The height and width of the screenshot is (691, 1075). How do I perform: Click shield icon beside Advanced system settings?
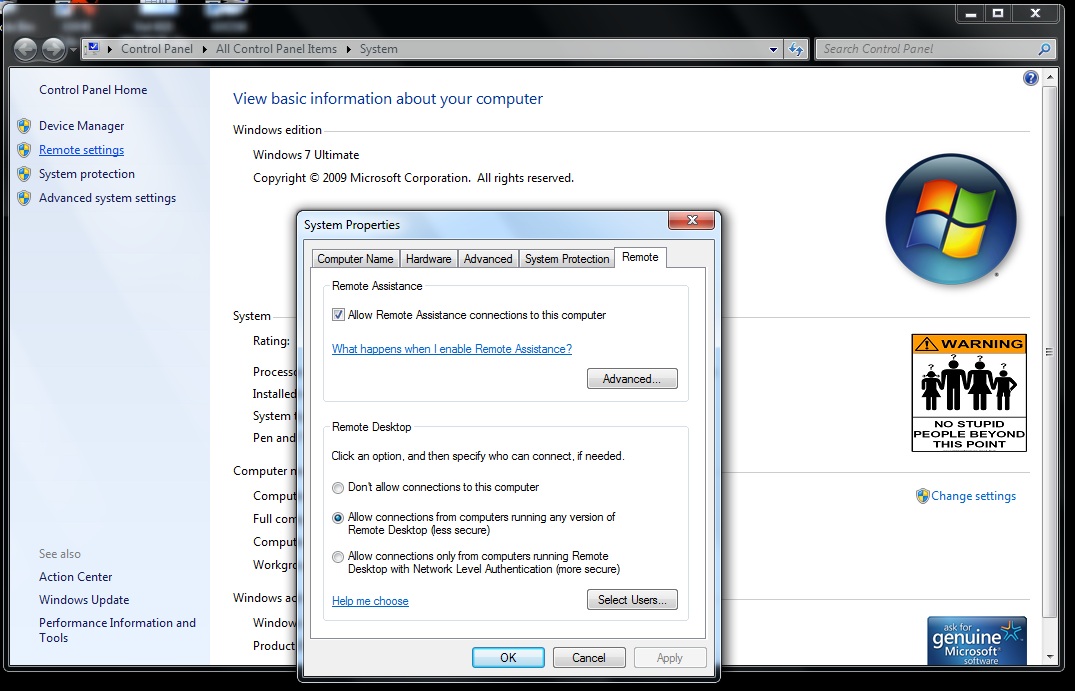pyautogui.click(x=24, y=198)
